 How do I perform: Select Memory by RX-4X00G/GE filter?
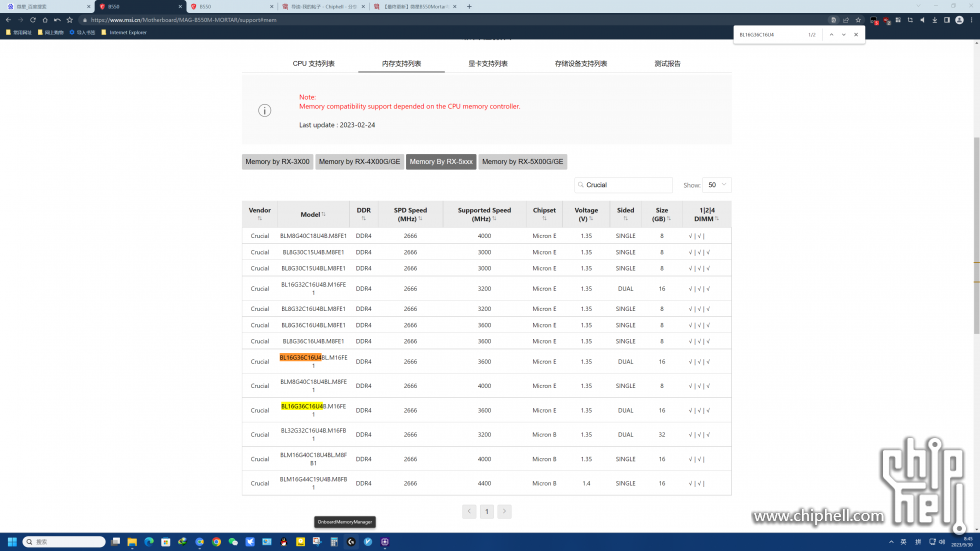[359, 162]
